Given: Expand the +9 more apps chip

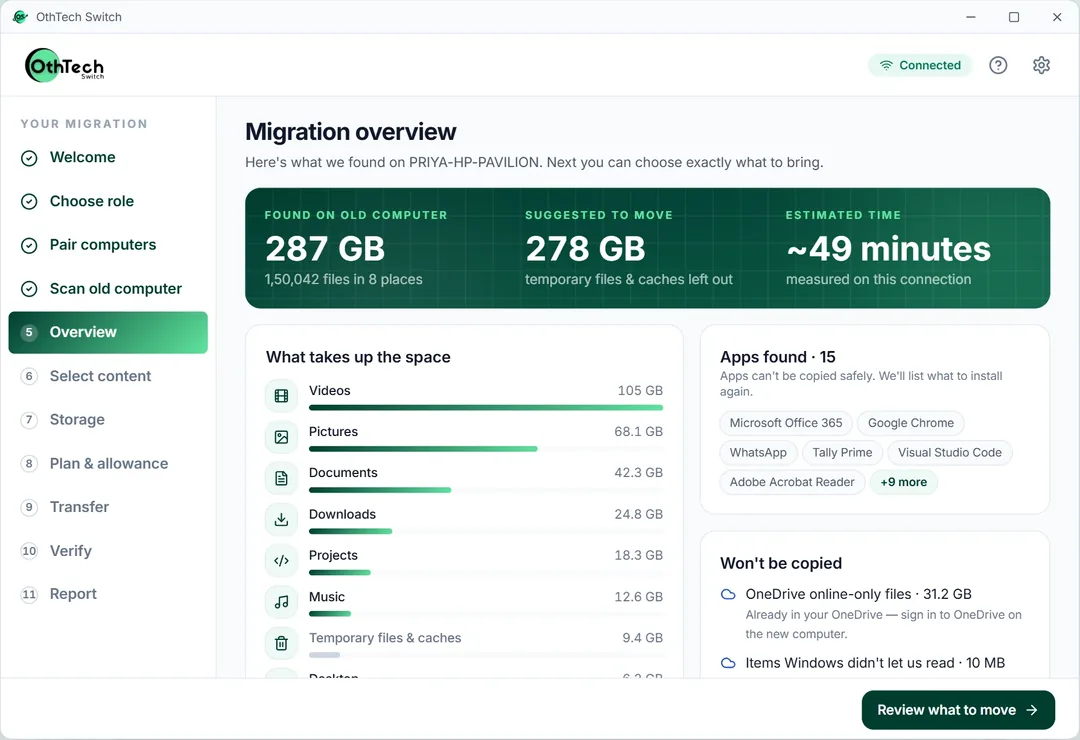Looking at the screenshot, I should [904, 482].
